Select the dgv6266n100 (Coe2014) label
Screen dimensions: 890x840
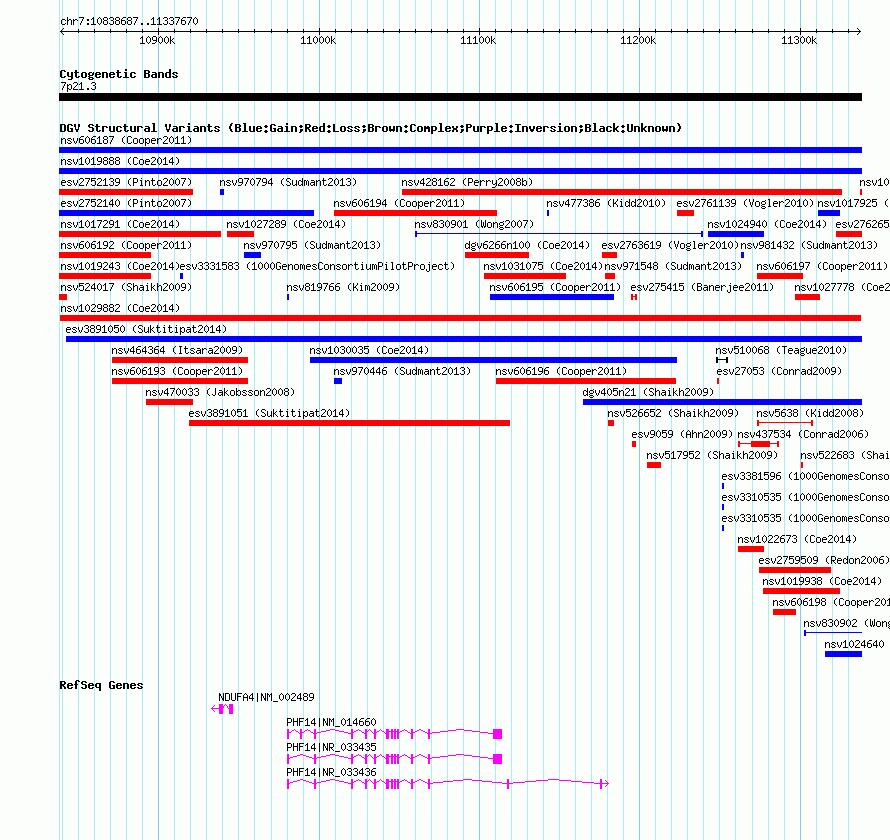527,245
